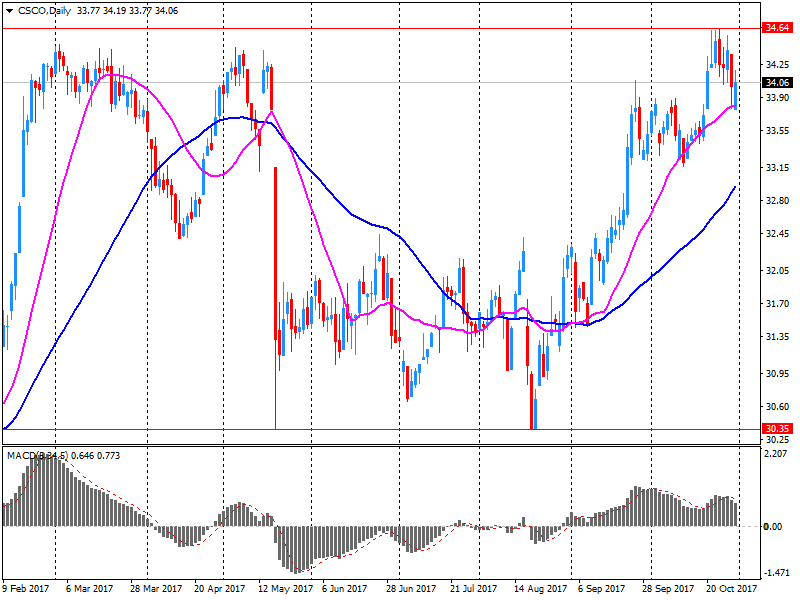The image size is (800, 600).
Task: Select the 30.35 support price label
Action: pyautogui.click(x=777, y=429)
